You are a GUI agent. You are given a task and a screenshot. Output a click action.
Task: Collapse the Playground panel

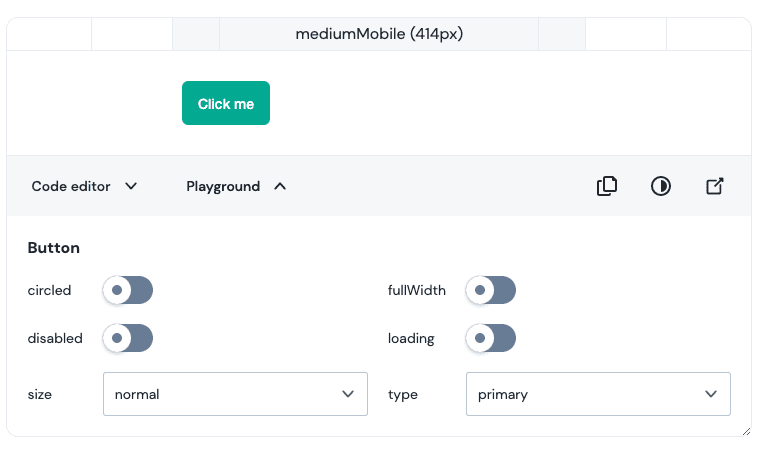[x=236, y=186]
